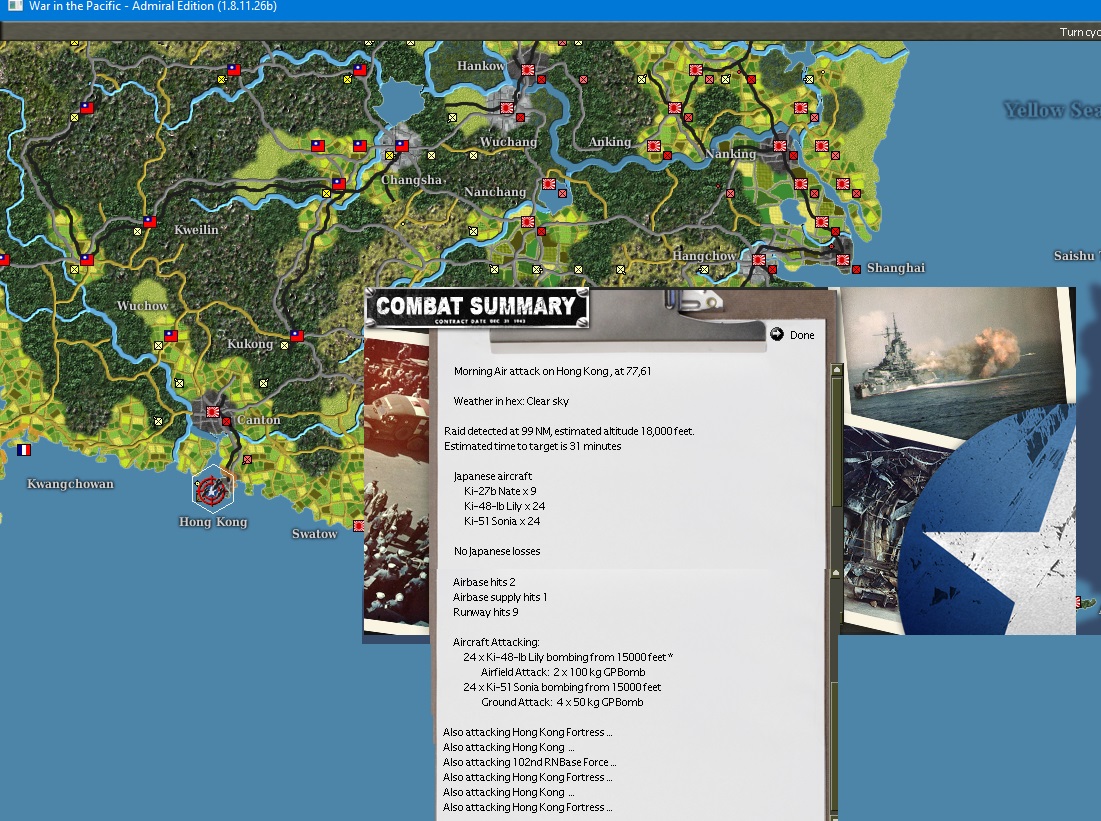Click 'Airfield Attack: 2 x 100 kg GP Bomb'
The height and width of the screenshot is (821, 1101).
pyautogui.click(x=563, y=672)
